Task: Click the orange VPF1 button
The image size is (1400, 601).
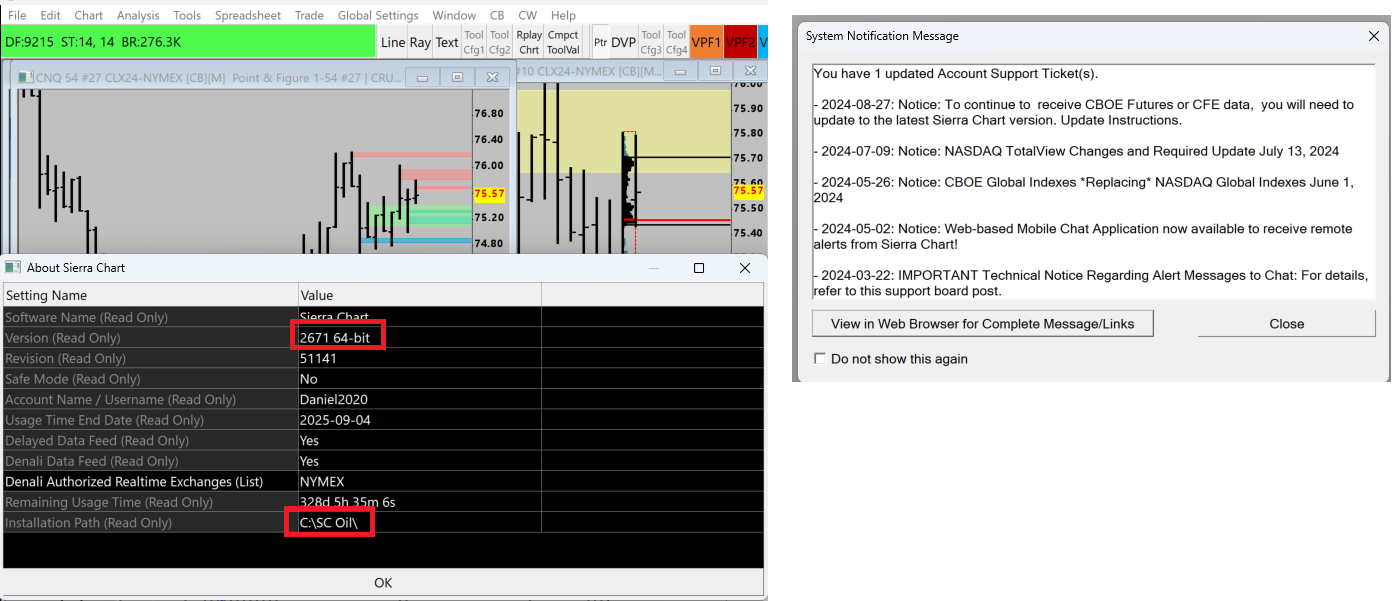Action: click(706, 42)
